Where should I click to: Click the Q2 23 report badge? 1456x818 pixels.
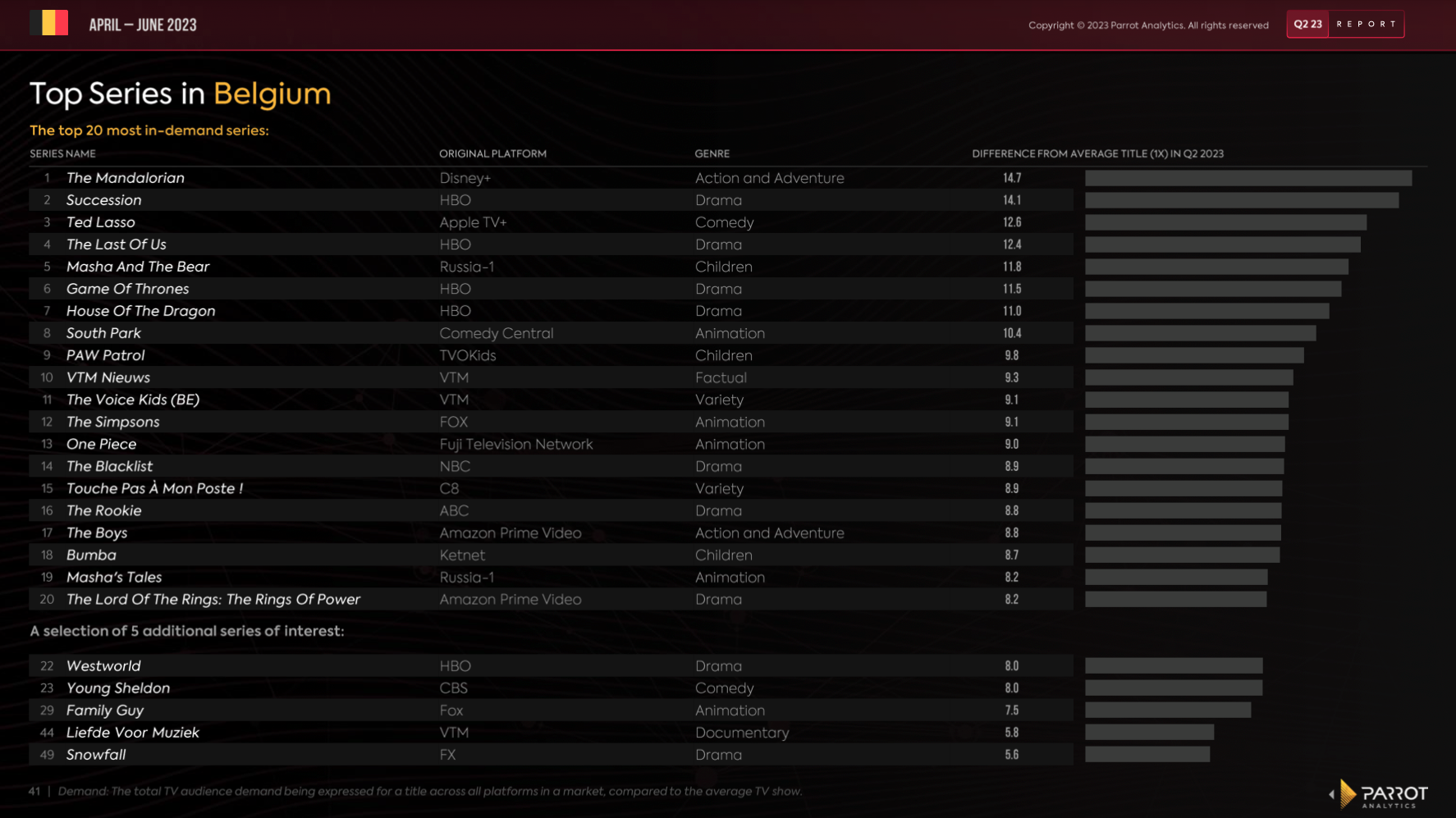click(x=1345, y=25)
